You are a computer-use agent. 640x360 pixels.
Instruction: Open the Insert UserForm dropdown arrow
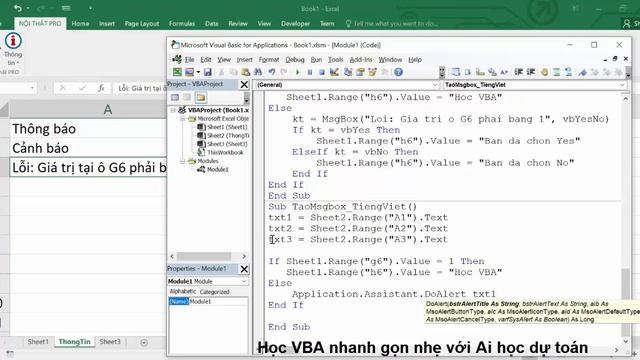pos(198,72)
